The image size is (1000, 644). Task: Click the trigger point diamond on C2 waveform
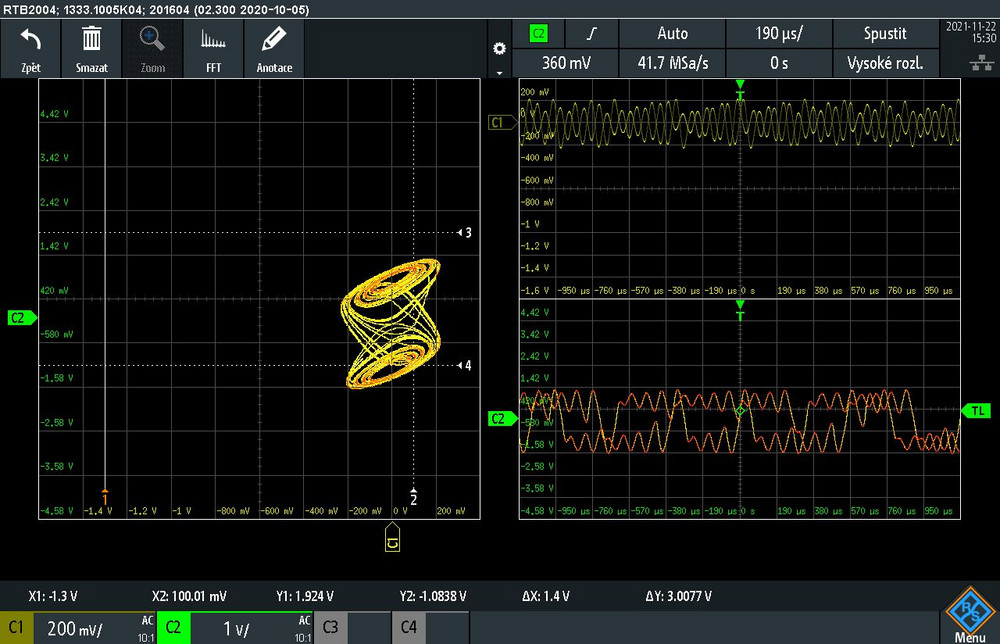(740, 411)
